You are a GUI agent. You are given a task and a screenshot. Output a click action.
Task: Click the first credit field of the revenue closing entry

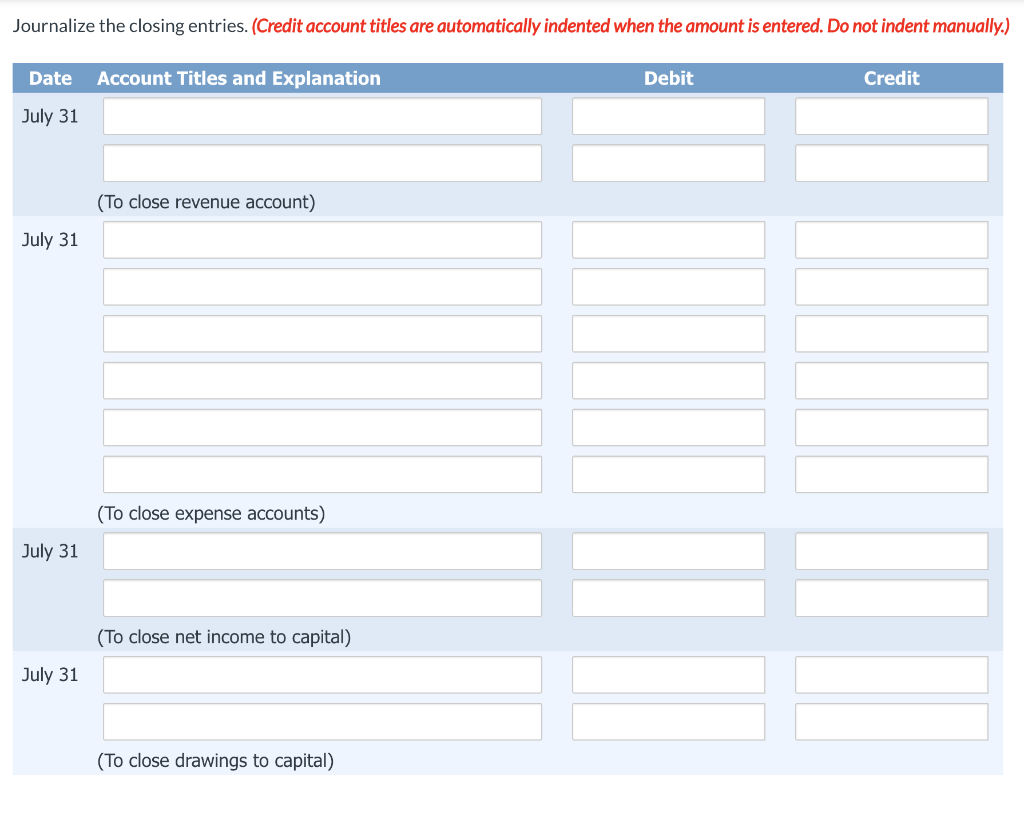[891, 116]
